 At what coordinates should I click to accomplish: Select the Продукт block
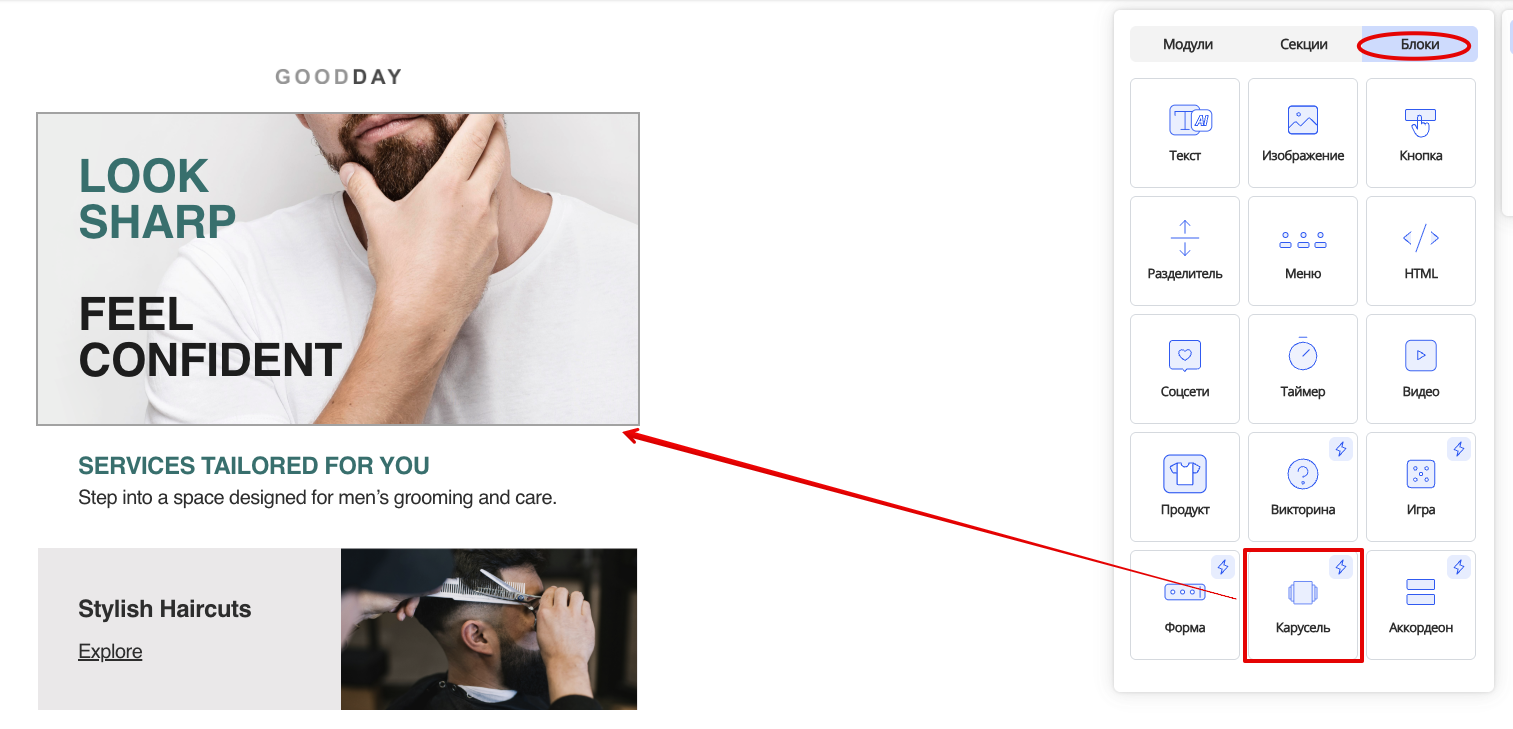point(1185,487)
